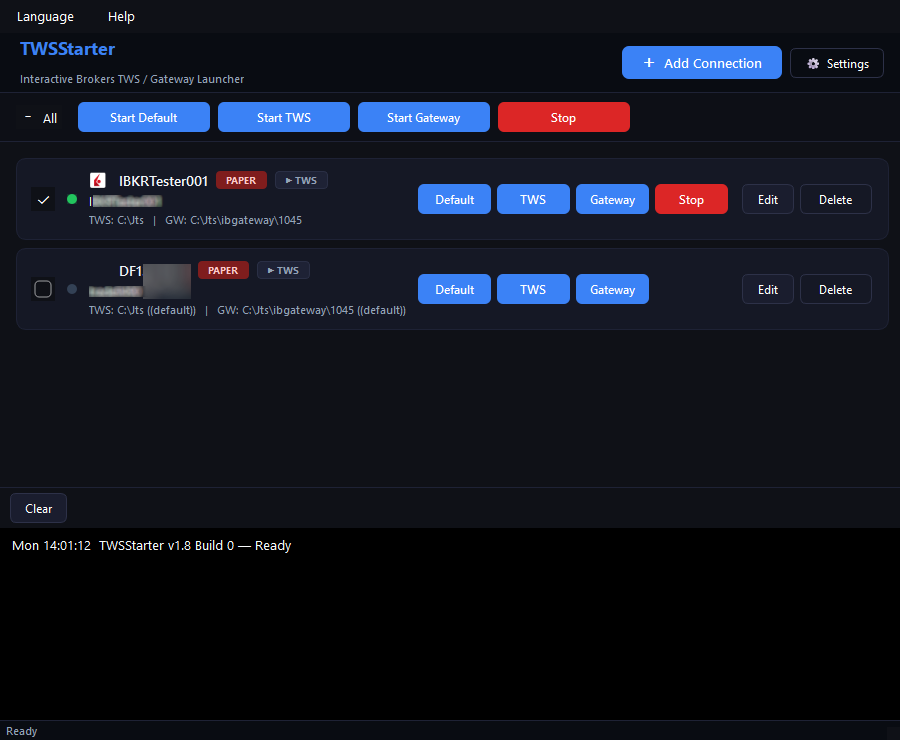
Task: Edit the DF1 connection
Action: click(x=768, y=289)
